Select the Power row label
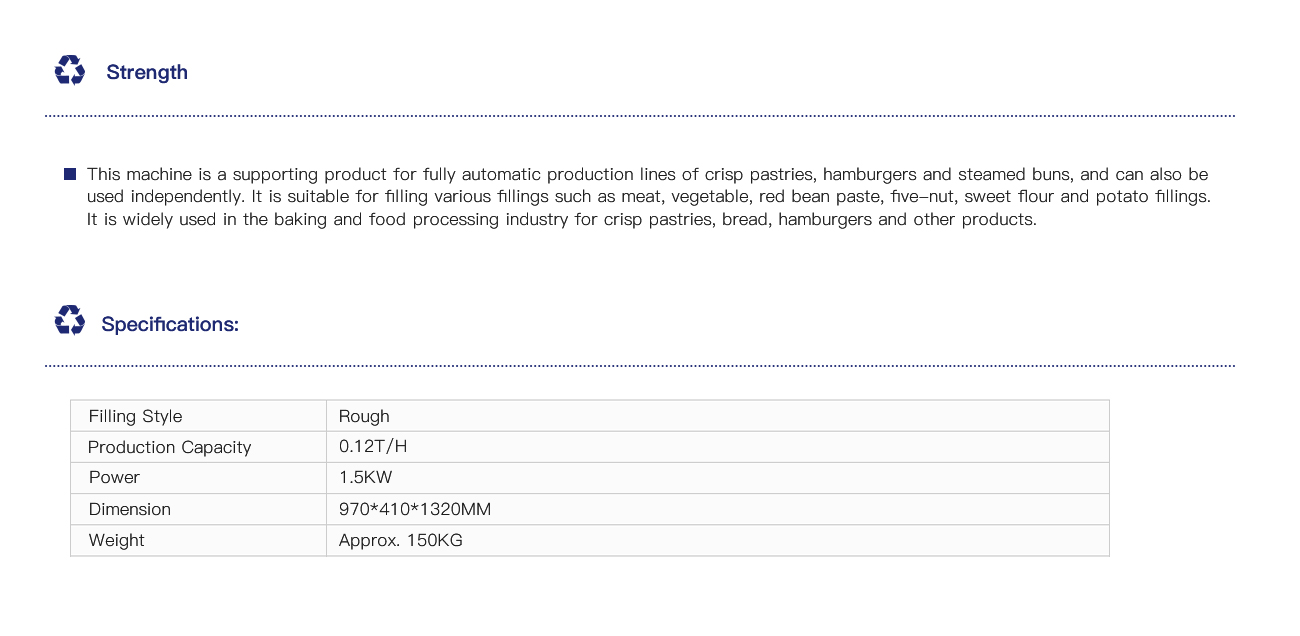Screen dimensions: 1300x636 tap(198, 478)
